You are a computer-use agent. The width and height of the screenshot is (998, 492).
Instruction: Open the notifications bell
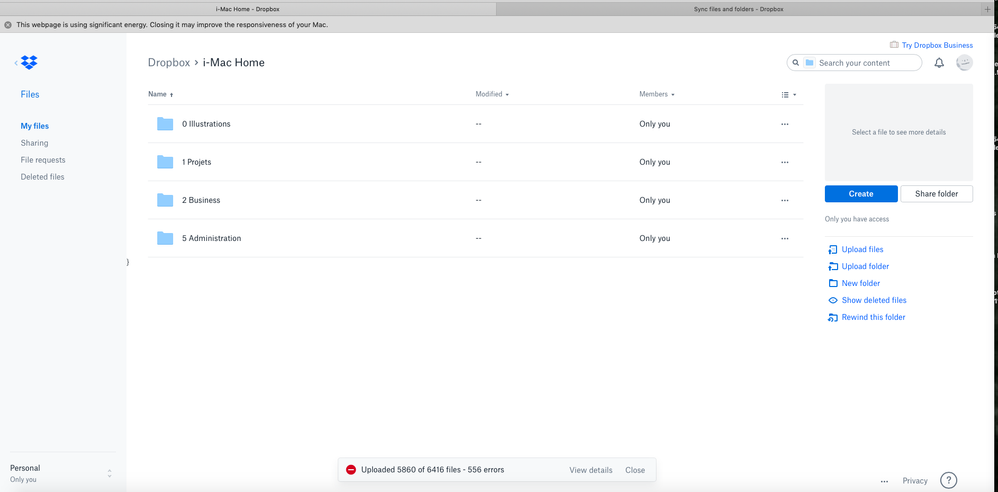[939, 63]
